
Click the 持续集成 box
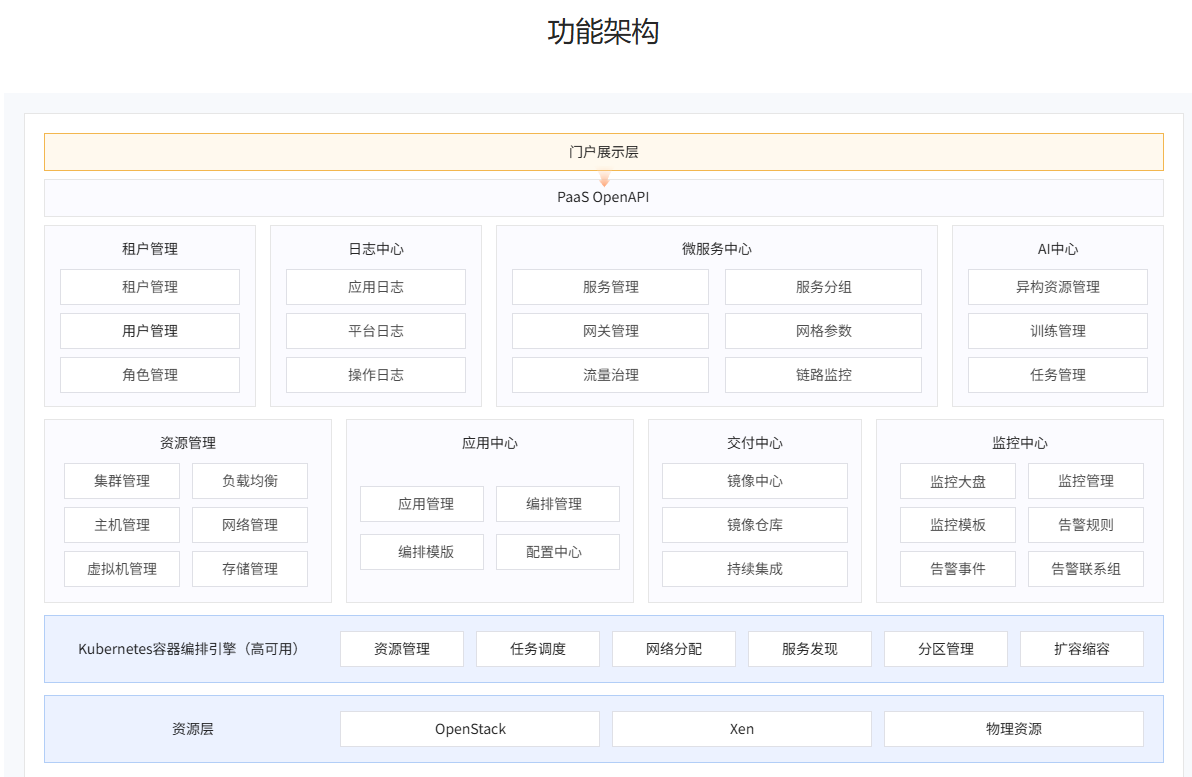click(754, 569)
